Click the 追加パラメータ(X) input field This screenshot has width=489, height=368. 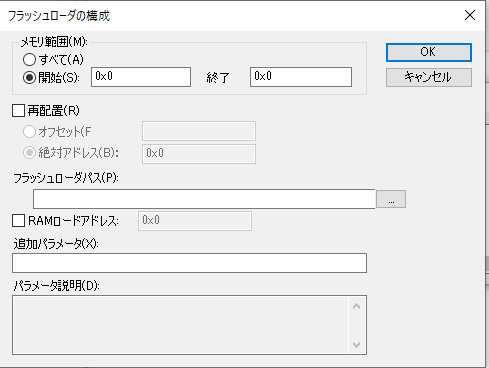tap(190, 263)
